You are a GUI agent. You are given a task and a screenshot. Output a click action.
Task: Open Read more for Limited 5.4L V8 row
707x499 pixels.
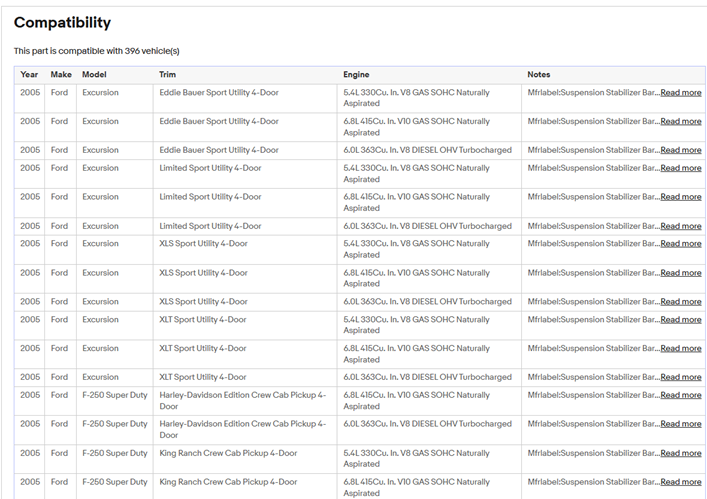point(680,169)
